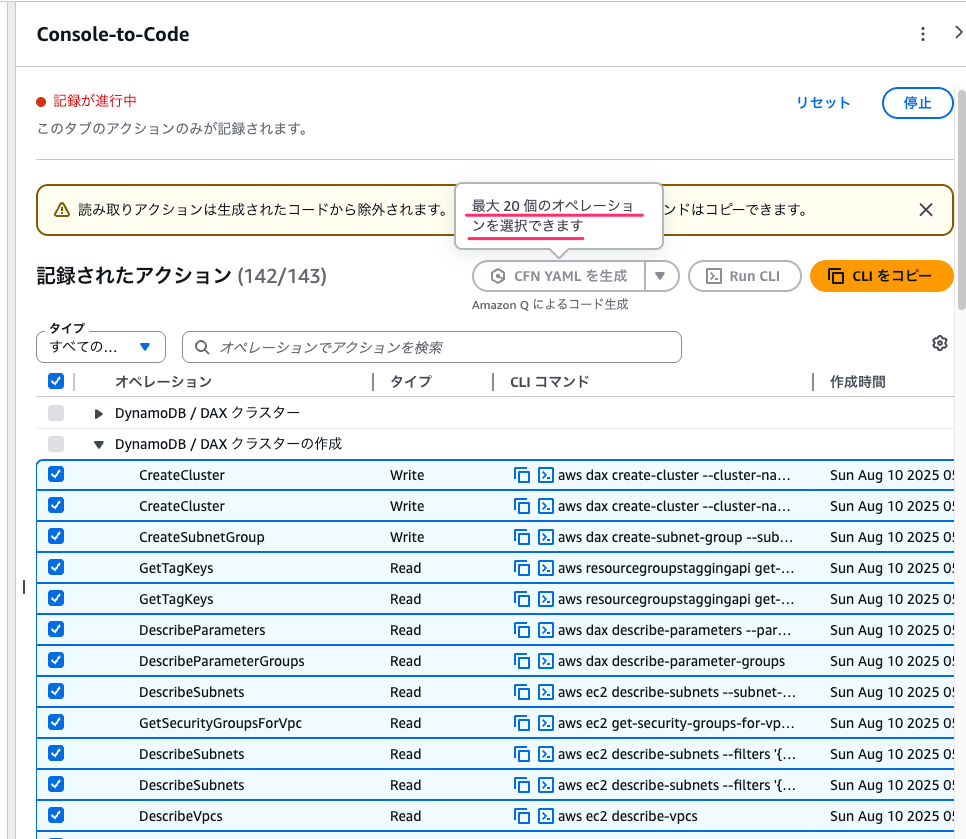Viewport: 966px width, 839px height.
Task: Toggle the select-all header checkbox
Action: (x=56, y=381)
